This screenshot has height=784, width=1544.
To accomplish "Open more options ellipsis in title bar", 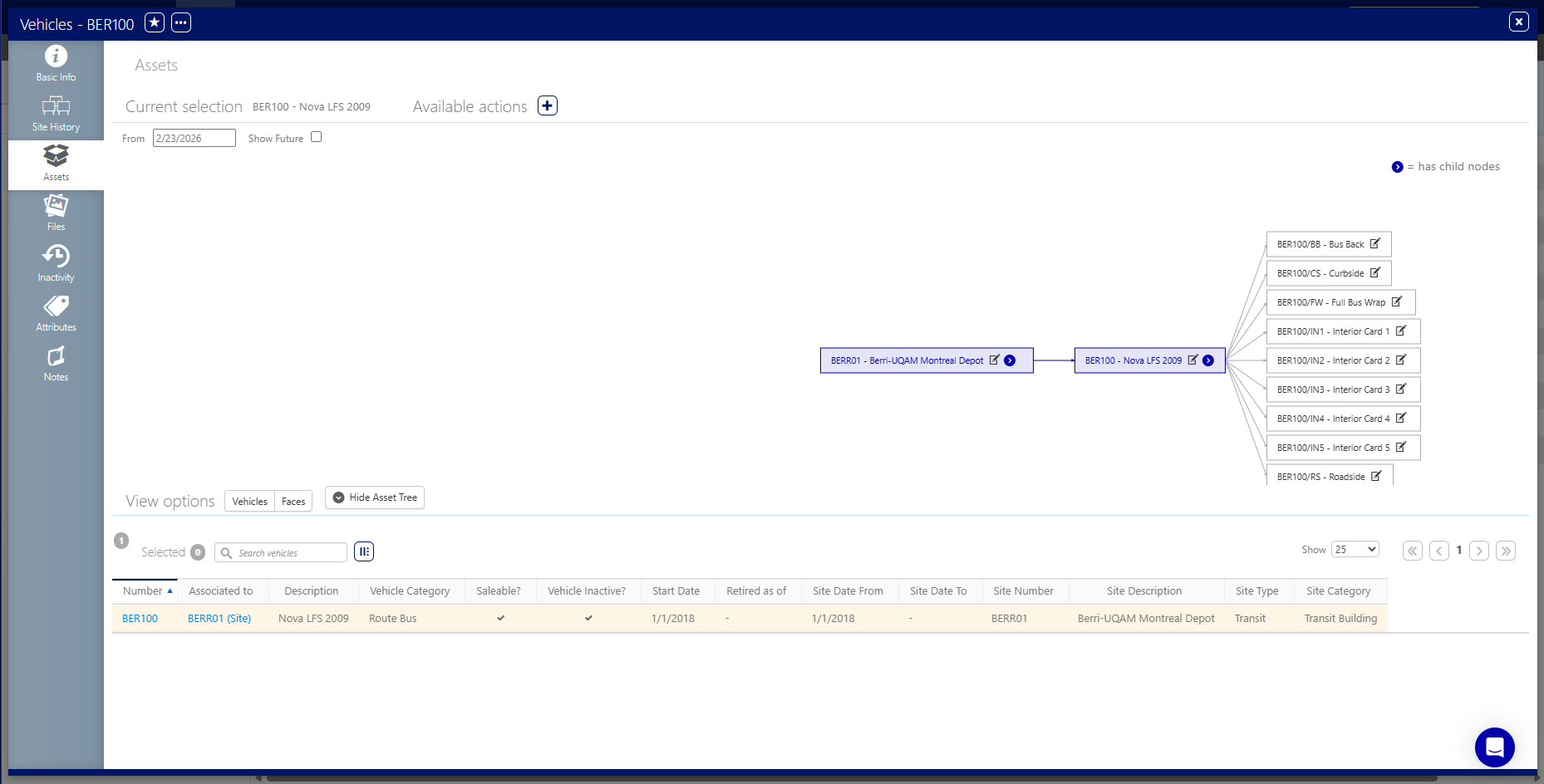I will click(x=181, y=22).
